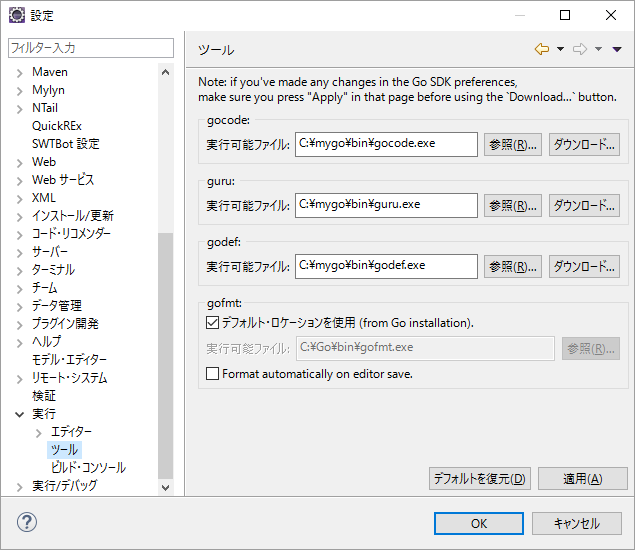
Task: Click the settings window Eclipse icon
Action: 17,15
